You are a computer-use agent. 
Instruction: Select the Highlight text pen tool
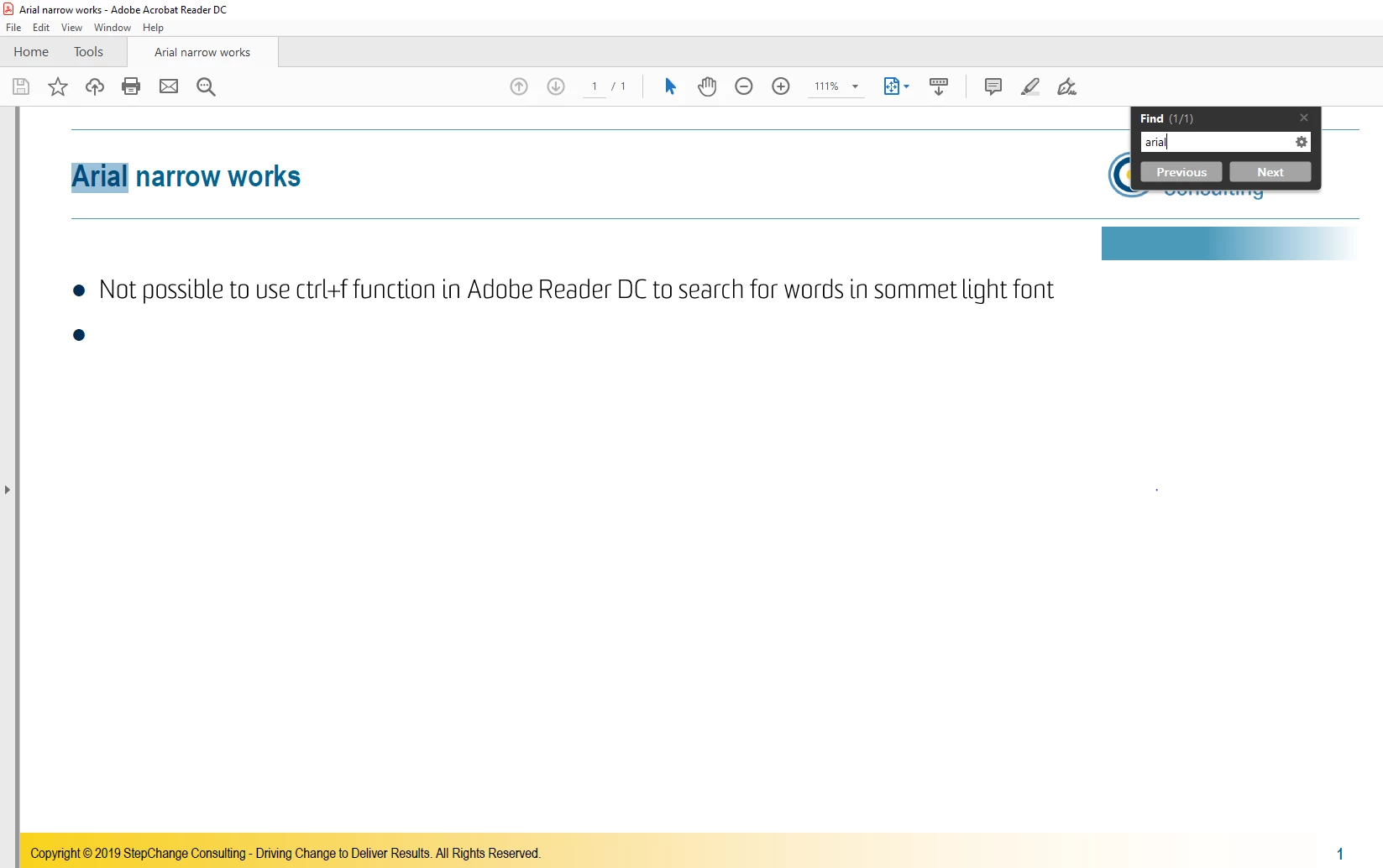(1030, 86)
